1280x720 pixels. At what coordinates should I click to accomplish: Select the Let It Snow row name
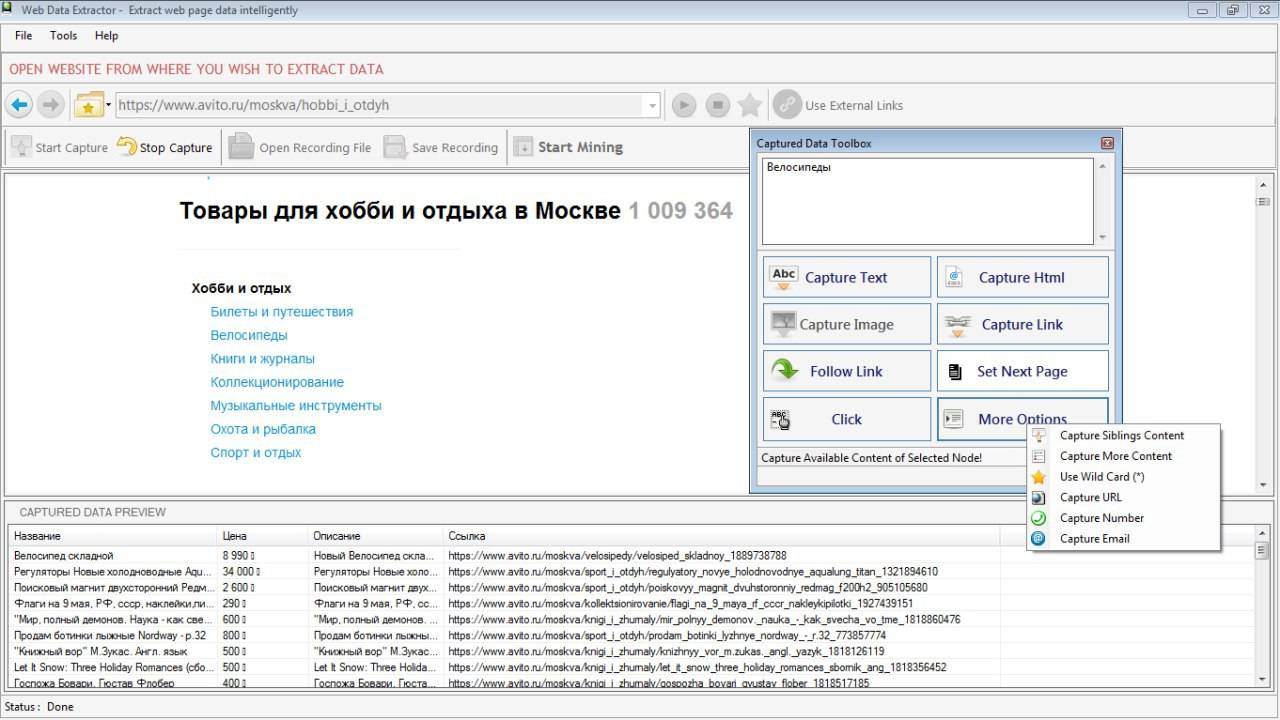pyautogui.click(x=113, y=667)
